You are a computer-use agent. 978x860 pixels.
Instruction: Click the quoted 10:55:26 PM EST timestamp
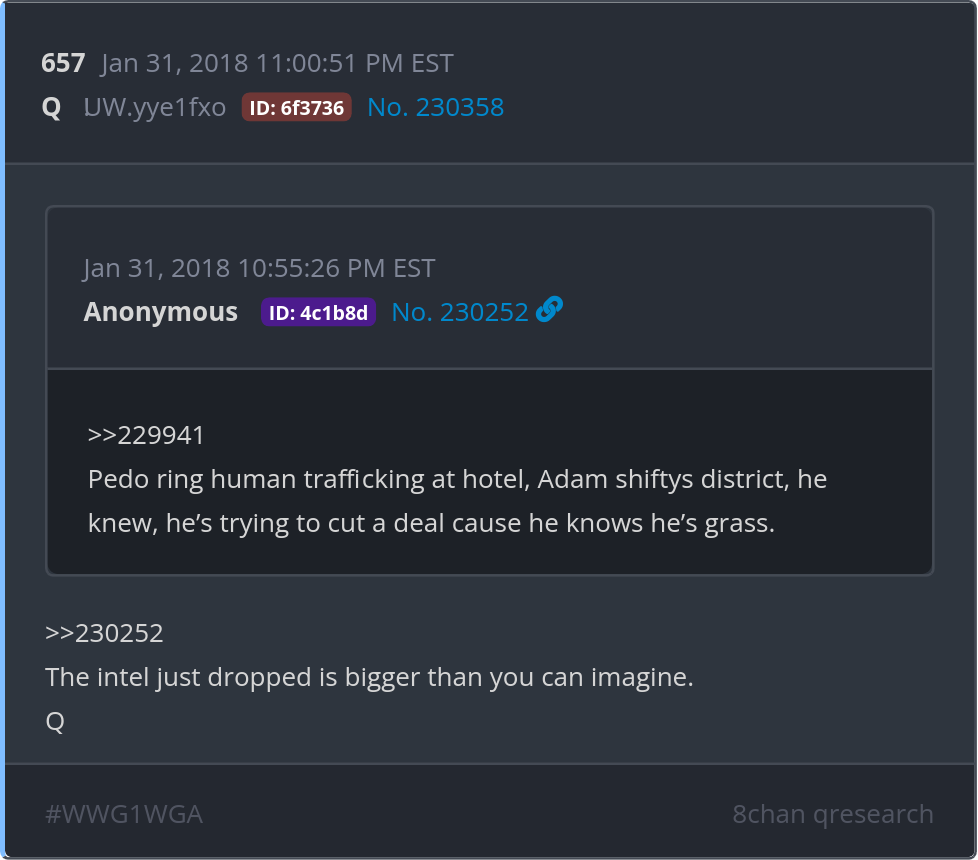(x=259, y=268)
